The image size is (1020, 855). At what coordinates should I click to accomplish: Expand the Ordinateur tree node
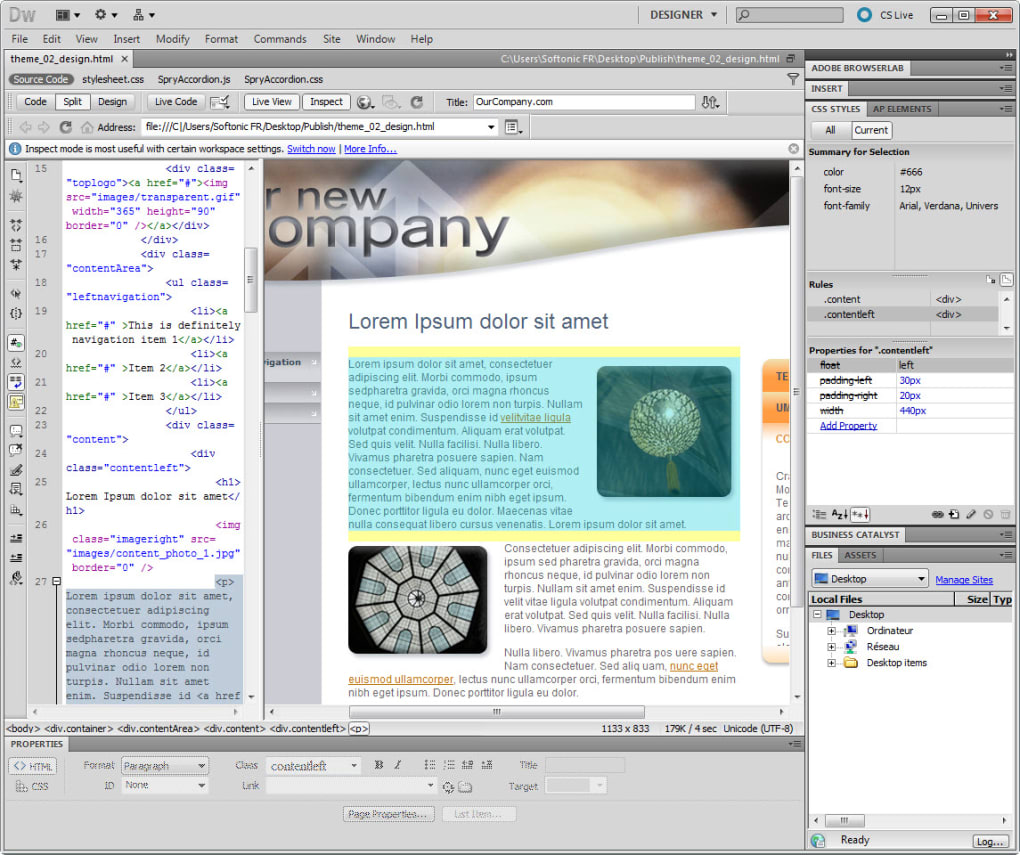(x=831, y=631)
